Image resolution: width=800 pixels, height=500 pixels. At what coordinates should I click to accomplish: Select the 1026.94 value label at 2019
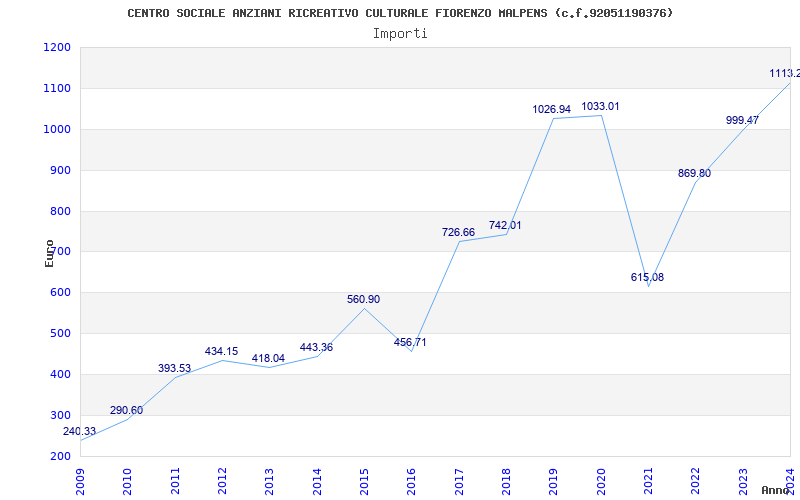click(551, 109)
